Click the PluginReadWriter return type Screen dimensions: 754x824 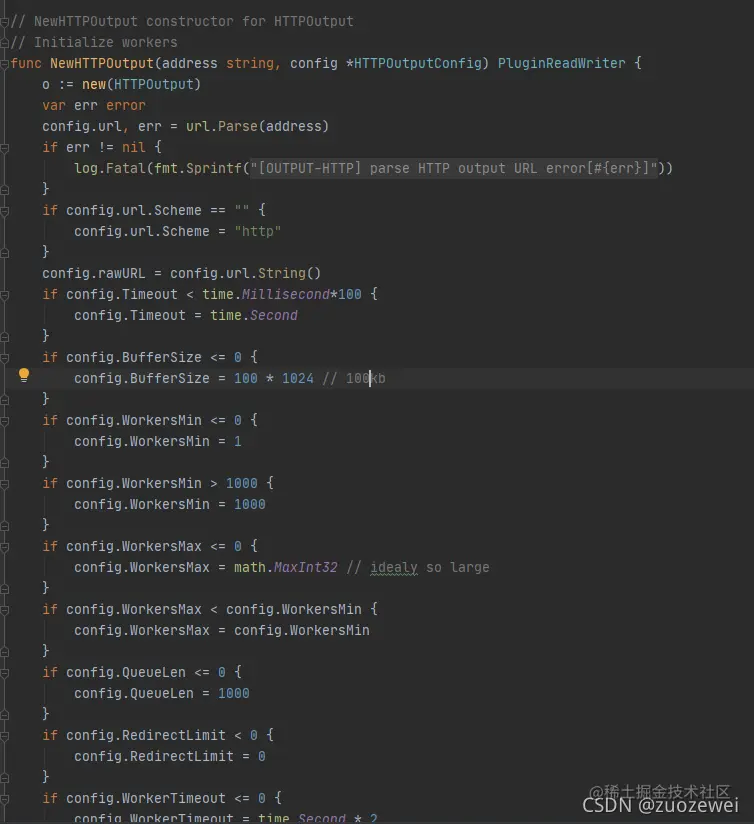click(561, 64)
